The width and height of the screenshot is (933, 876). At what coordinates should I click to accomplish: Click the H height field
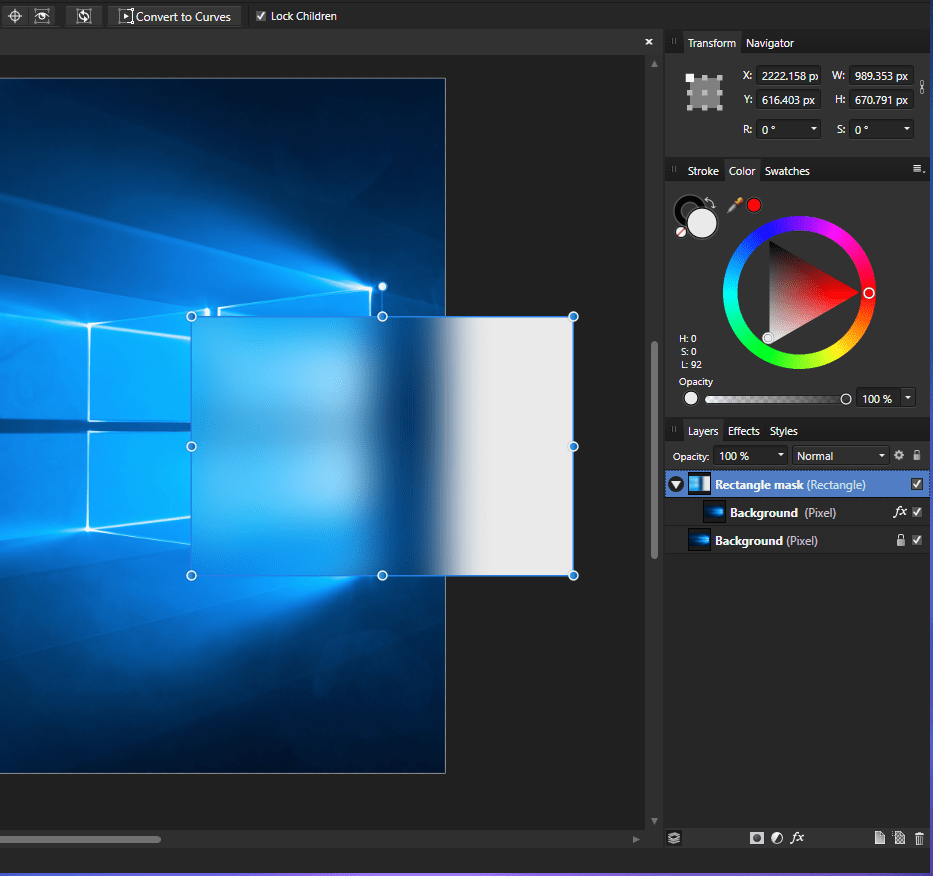(881, 100)
